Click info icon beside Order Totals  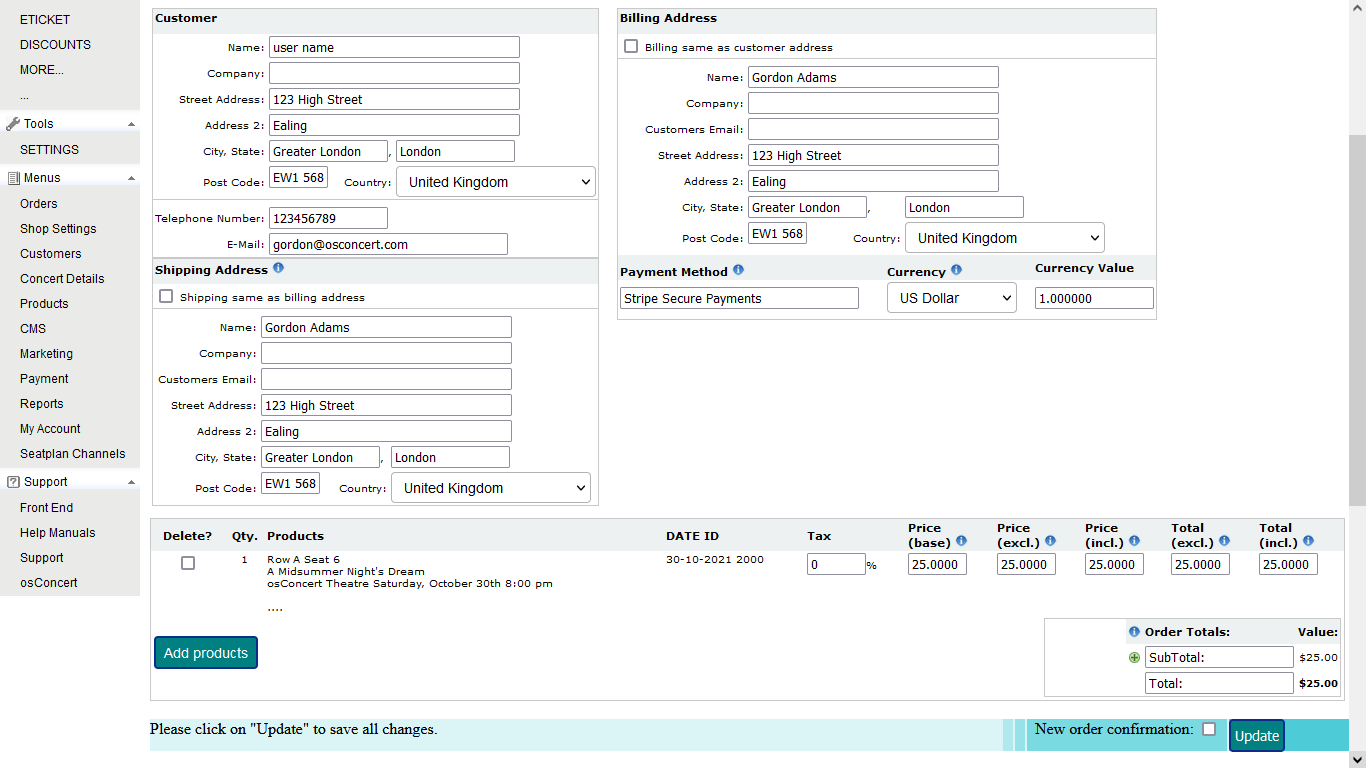tap(1134, 632)
